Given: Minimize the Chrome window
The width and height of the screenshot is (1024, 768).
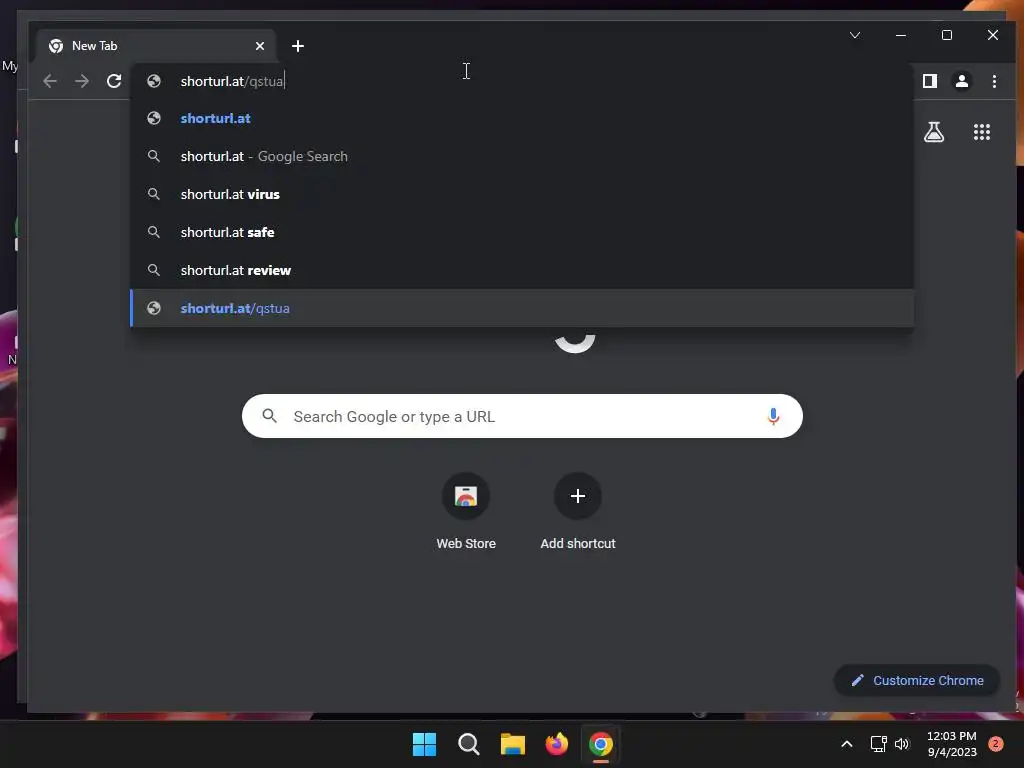Looking at the screenshot, I should (x=901, y=35).
